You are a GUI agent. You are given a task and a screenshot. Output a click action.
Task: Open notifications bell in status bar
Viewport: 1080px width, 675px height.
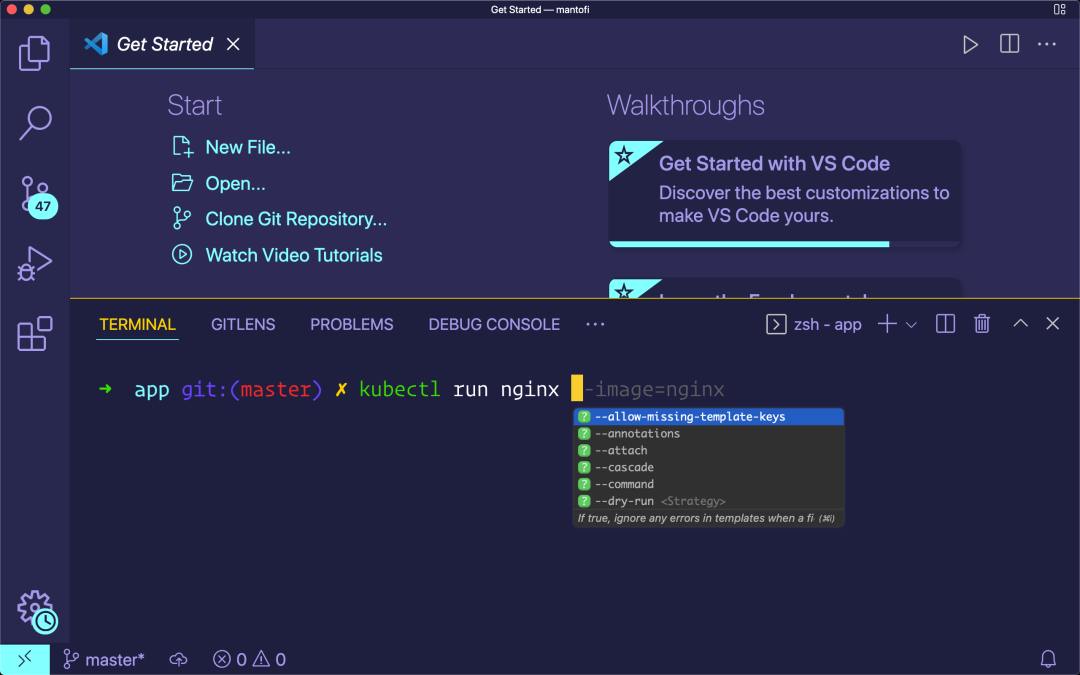[1048, 659]
